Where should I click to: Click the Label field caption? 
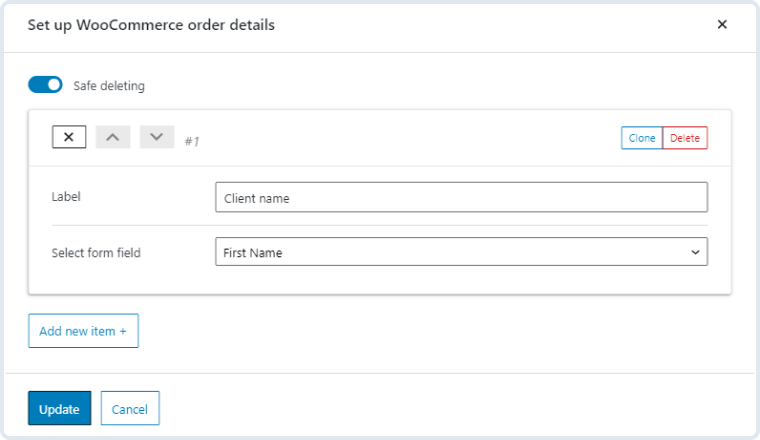66,197
